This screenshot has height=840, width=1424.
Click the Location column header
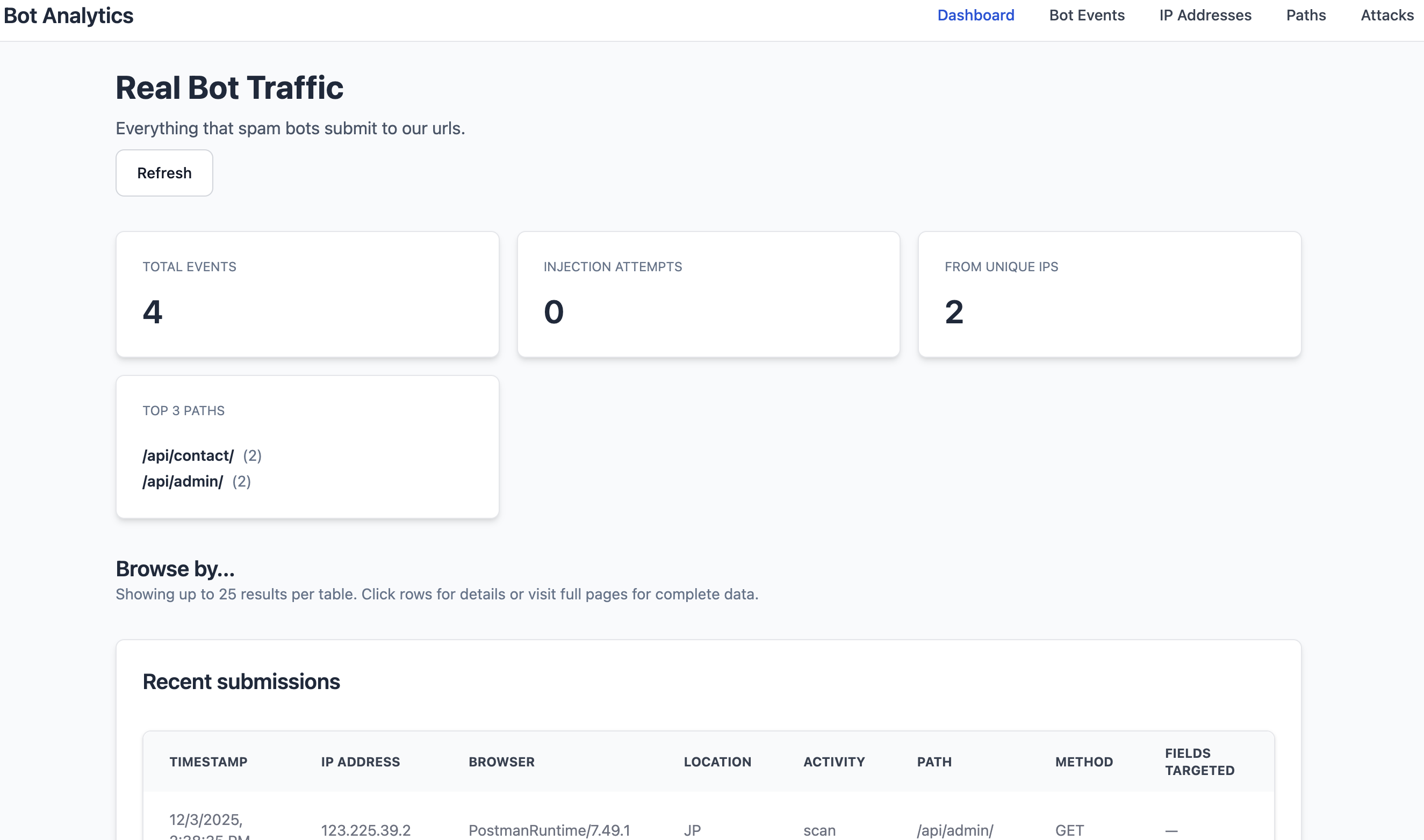coord(717,762)
